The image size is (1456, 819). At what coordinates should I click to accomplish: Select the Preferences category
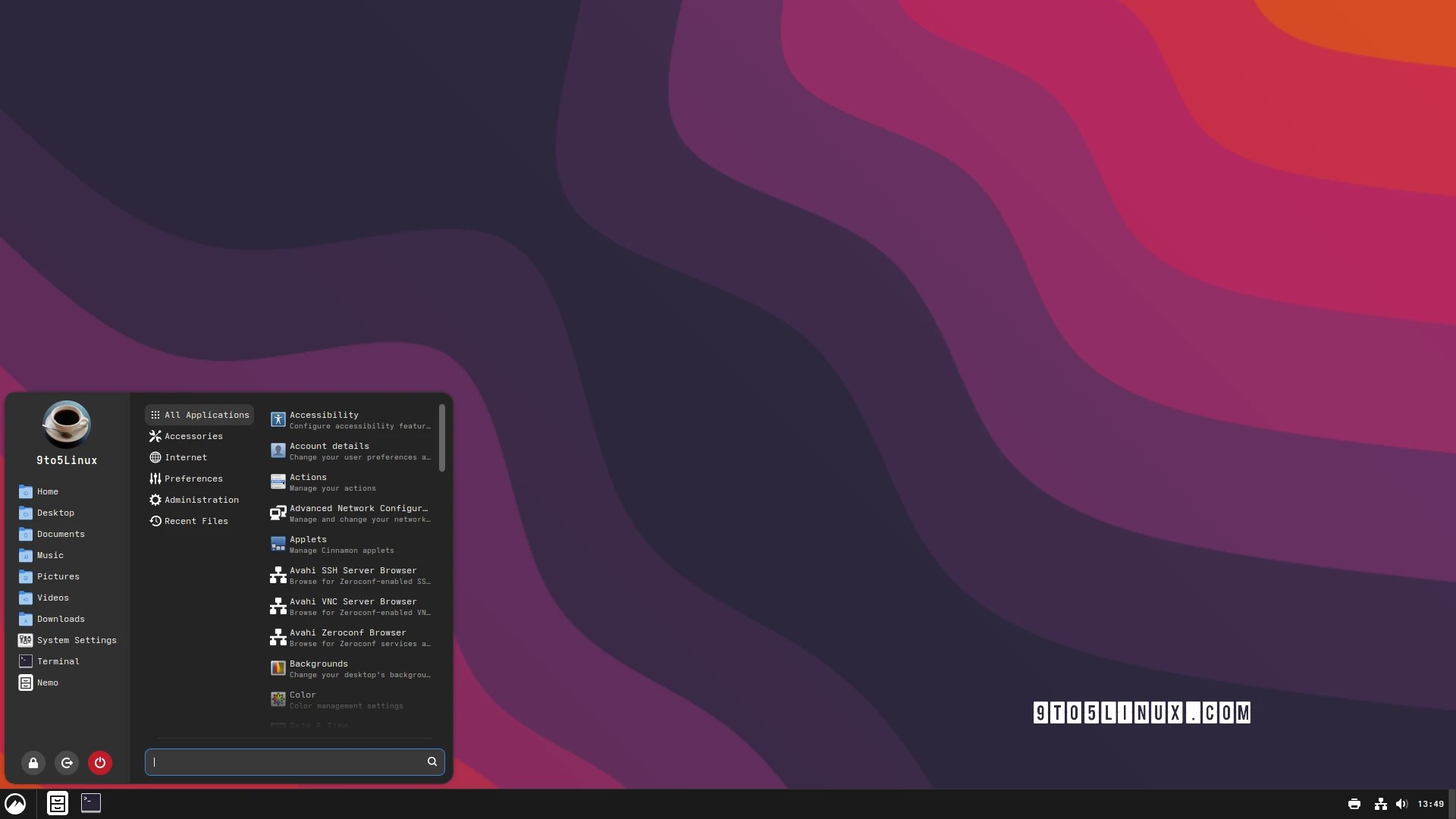click(193, 479)
